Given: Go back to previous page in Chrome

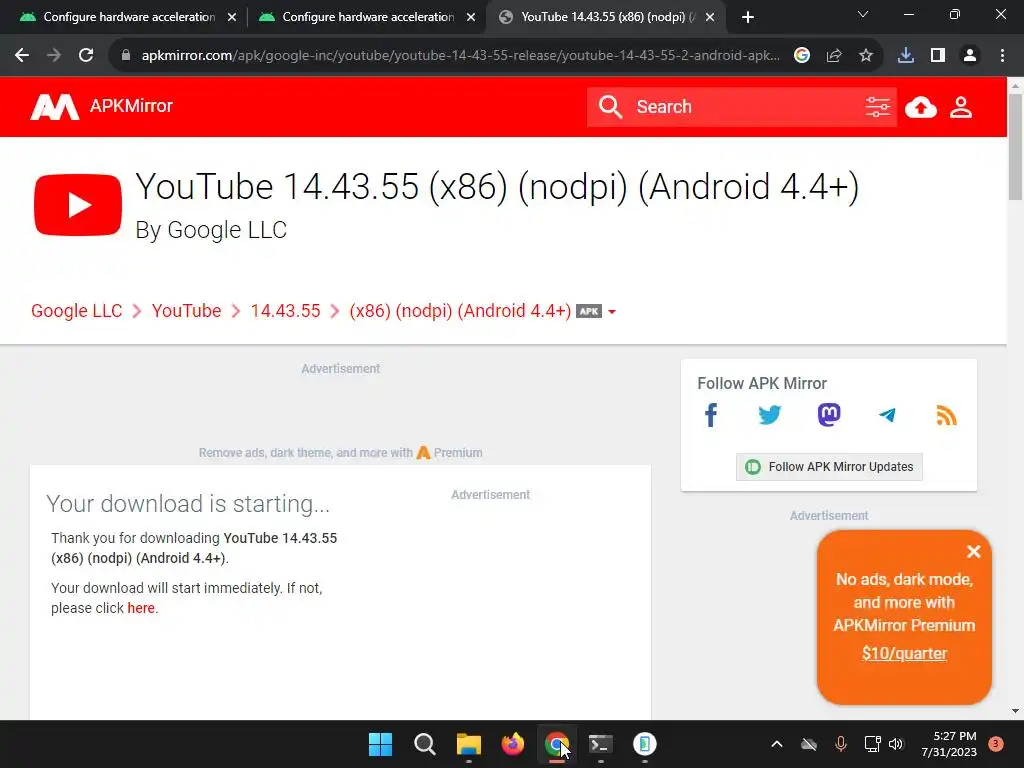Looking at the screenshot, I should click(x=22, y=56).
